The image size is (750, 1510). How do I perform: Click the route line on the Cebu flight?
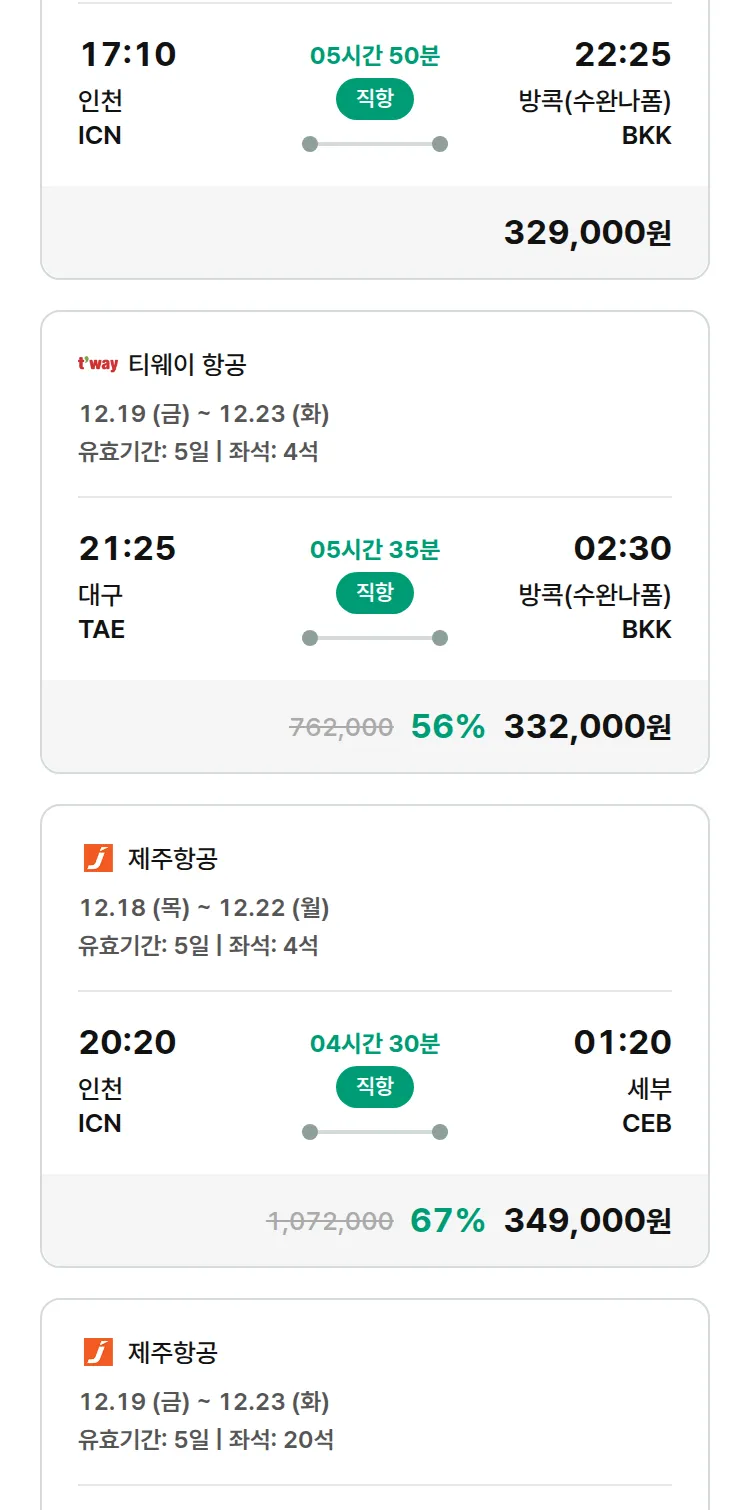click(375, 1132)
